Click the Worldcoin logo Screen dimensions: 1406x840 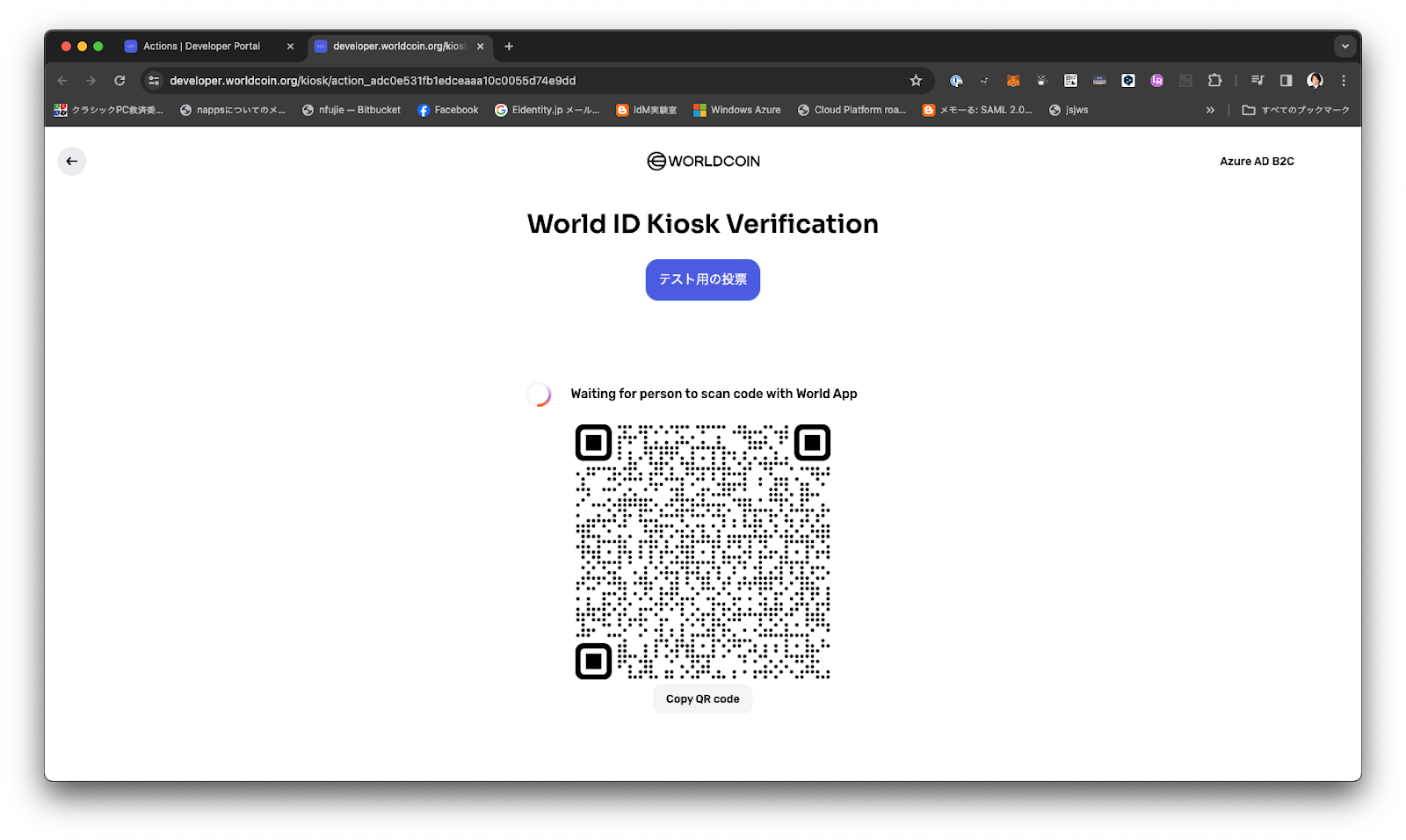click(x=703, y=162)
